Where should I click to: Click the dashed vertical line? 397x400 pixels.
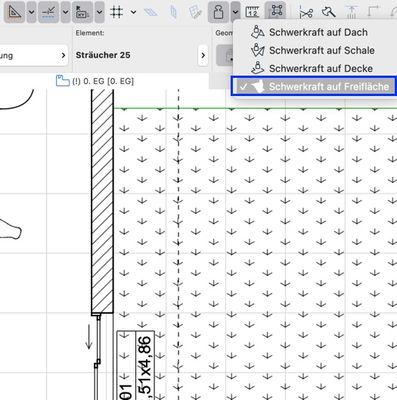pyautogui.click(x=178, y=243)
